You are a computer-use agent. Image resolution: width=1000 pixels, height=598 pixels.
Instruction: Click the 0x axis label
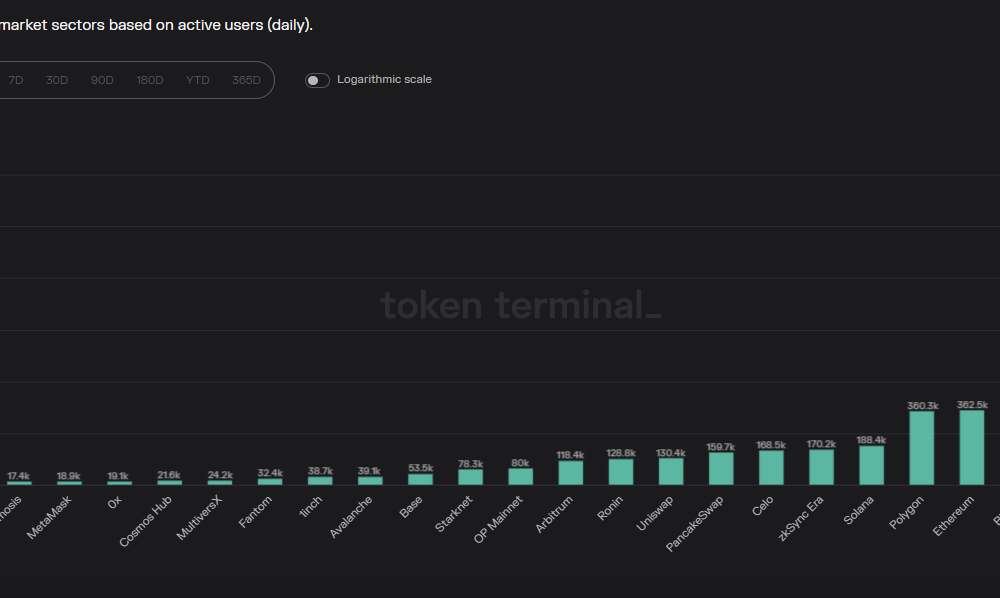tap(114, 502)
